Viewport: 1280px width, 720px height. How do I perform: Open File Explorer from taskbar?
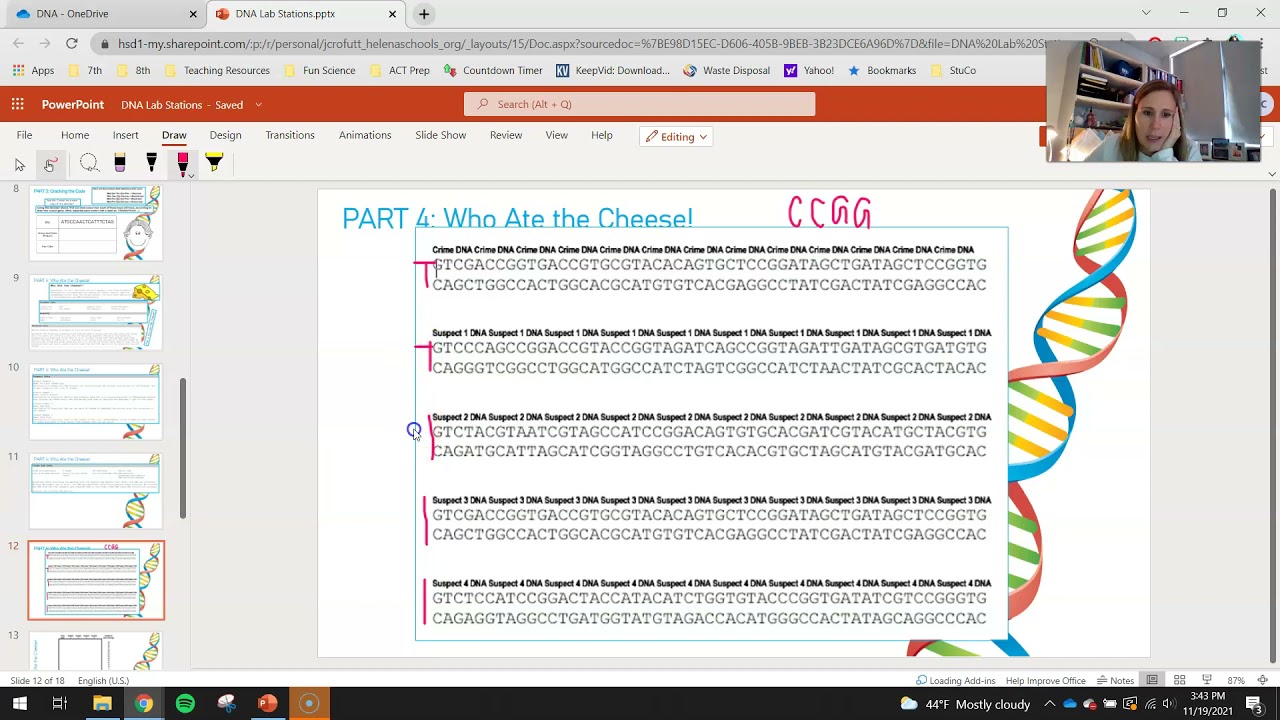102,704
